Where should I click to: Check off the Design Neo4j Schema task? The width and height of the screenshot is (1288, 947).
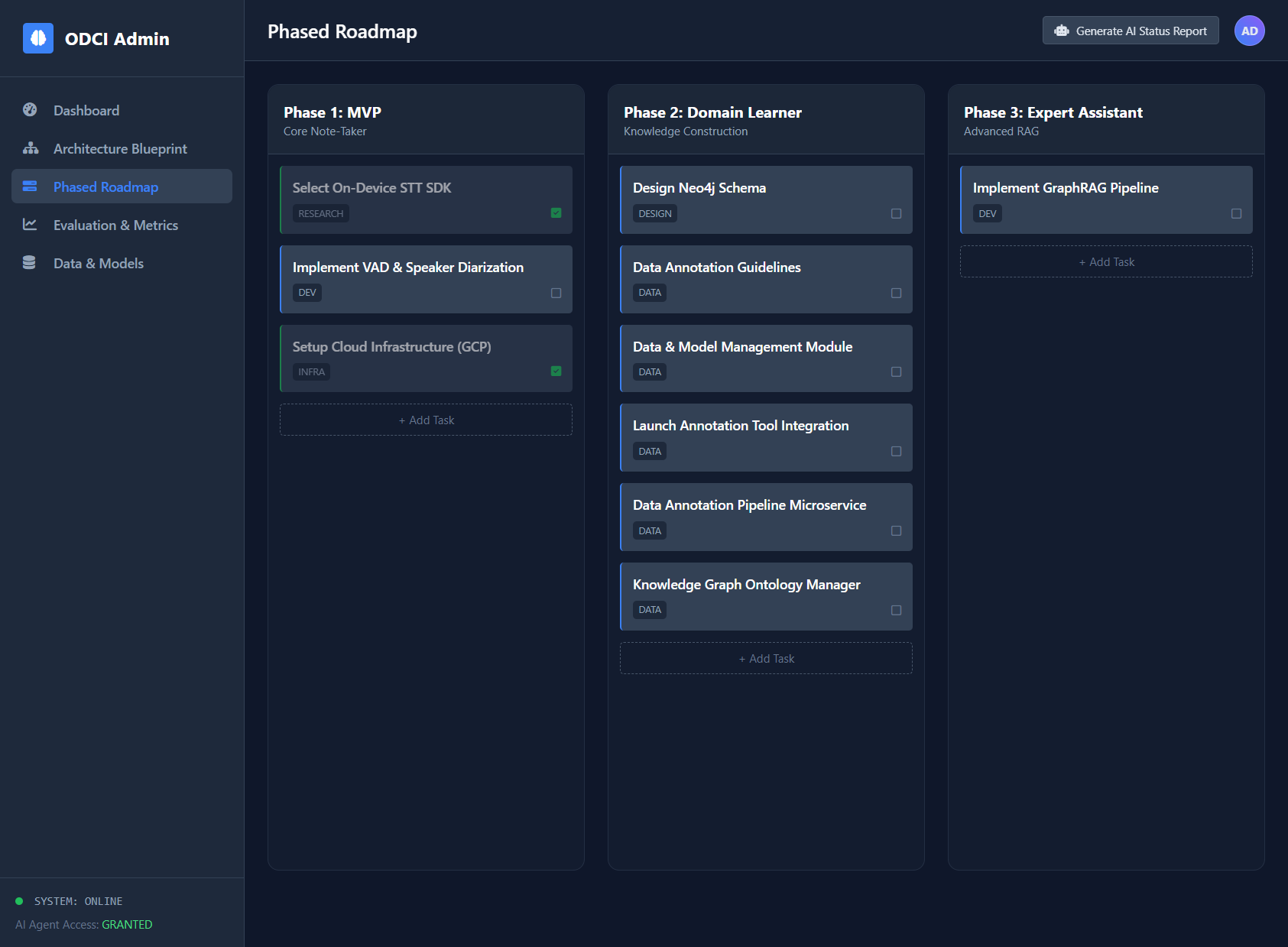(x=896, y=213)
